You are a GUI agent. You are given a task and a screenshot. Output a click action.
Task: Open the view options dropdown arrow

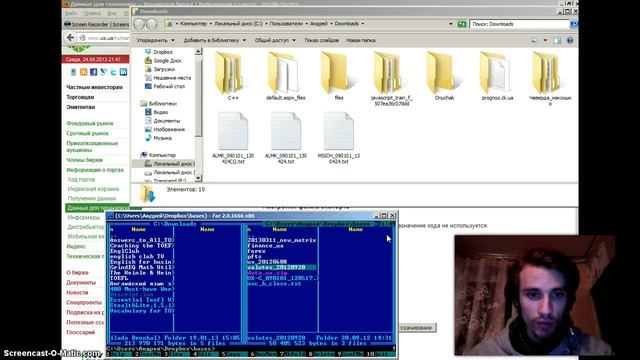pos(545,40)
